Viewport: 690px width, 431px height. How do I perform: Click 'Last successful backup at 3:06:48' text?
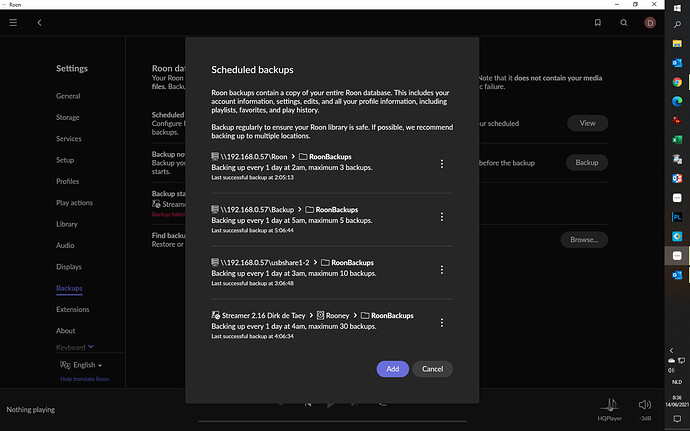tap(253, 283)
